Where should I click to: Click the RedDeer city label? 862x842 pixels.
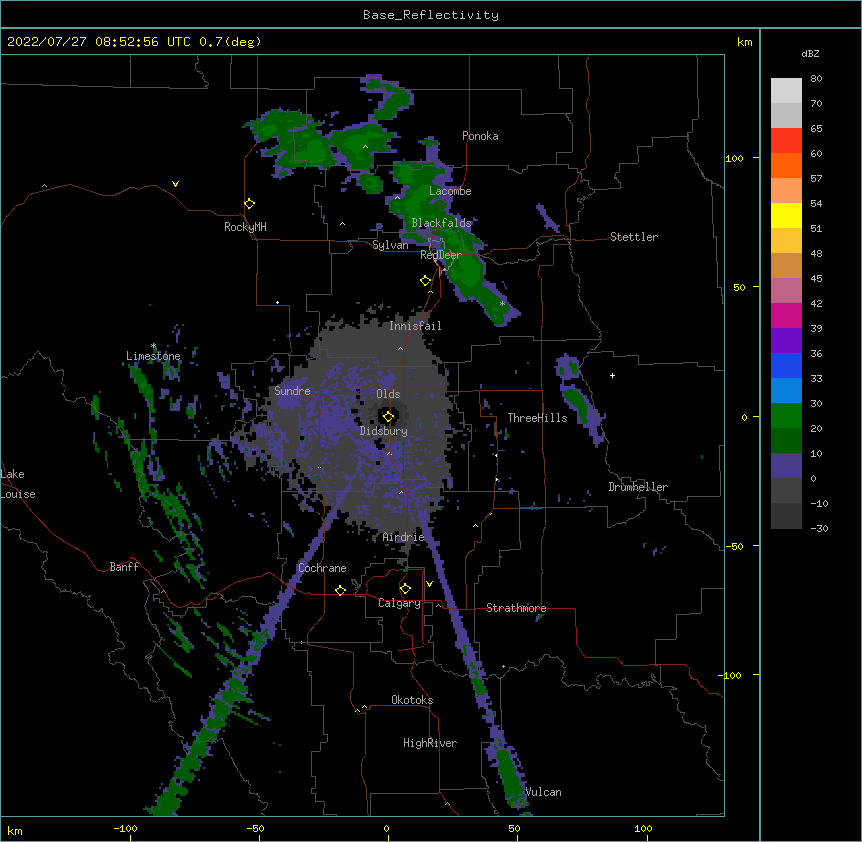click(x=441, y=255)
